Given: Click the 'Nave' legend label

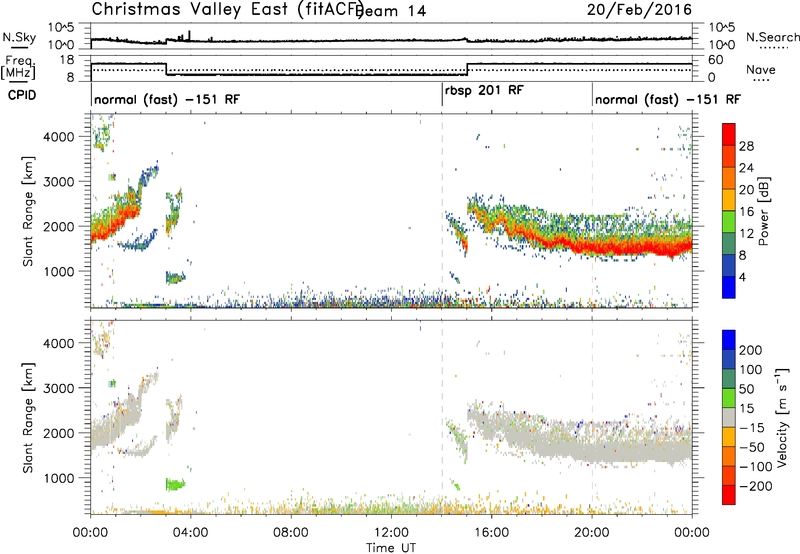Looking at the screenshot, I should tap(761, 70).
